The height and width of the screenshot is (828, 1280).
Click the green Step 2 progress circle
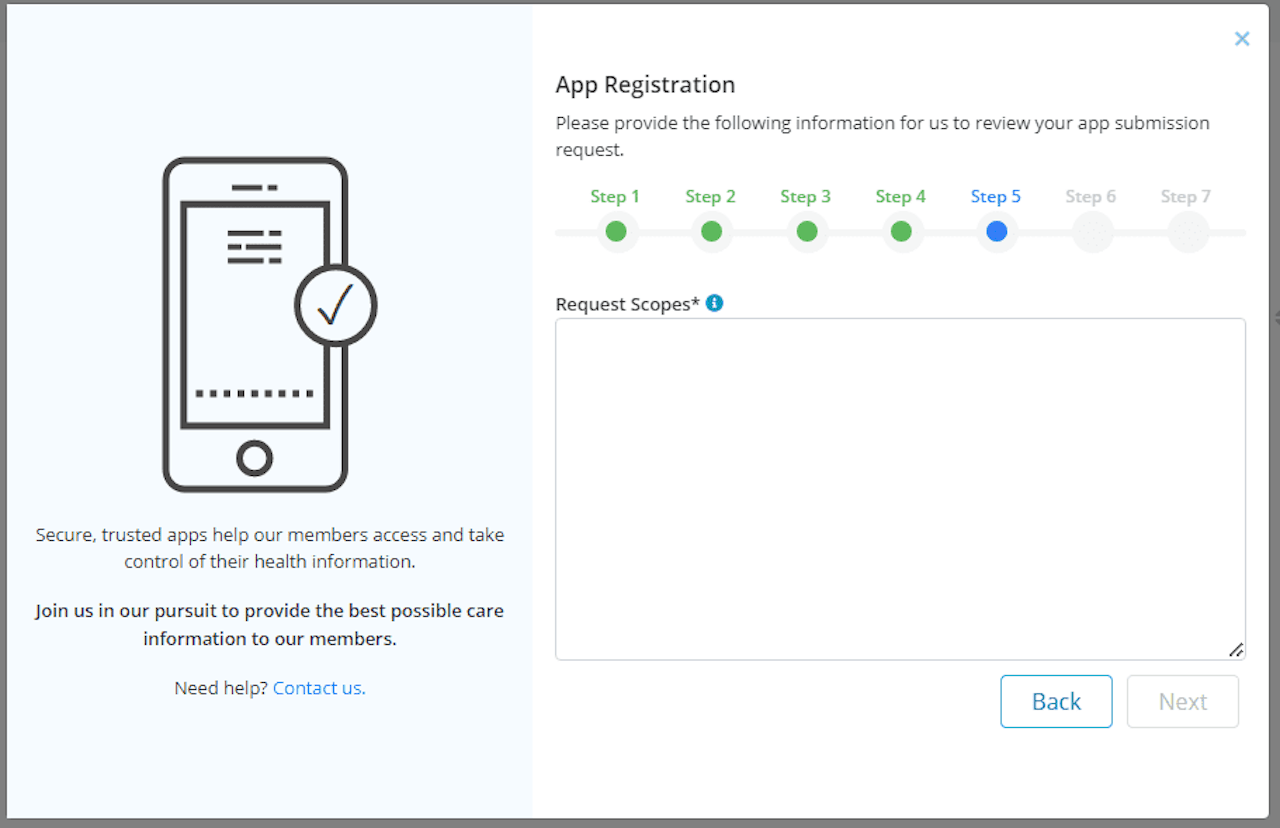711,231
